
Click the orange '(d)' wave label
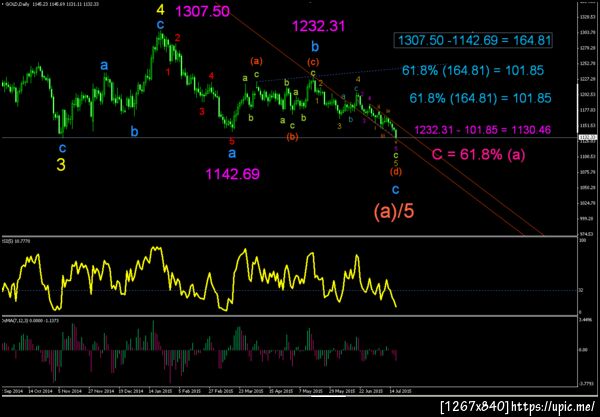coord(396,171)
